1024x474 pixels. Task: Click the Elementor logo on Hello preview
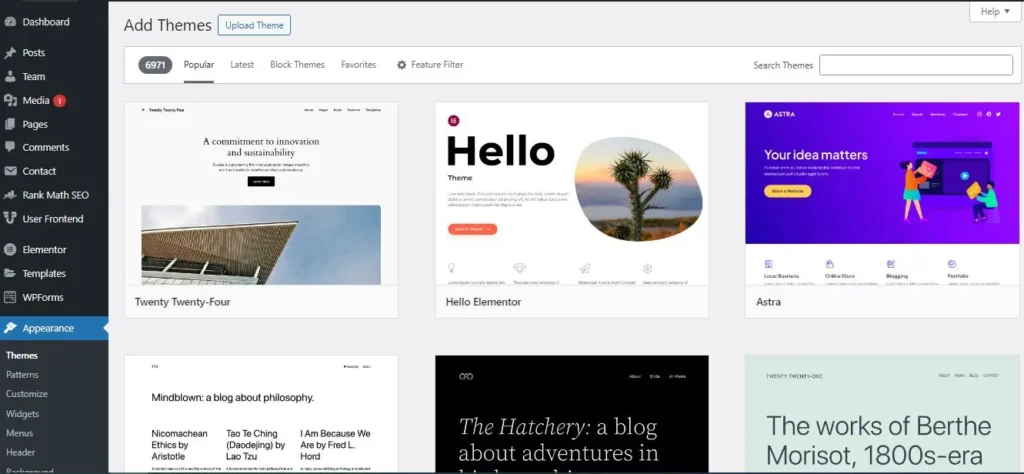click(x=453, y=120)
